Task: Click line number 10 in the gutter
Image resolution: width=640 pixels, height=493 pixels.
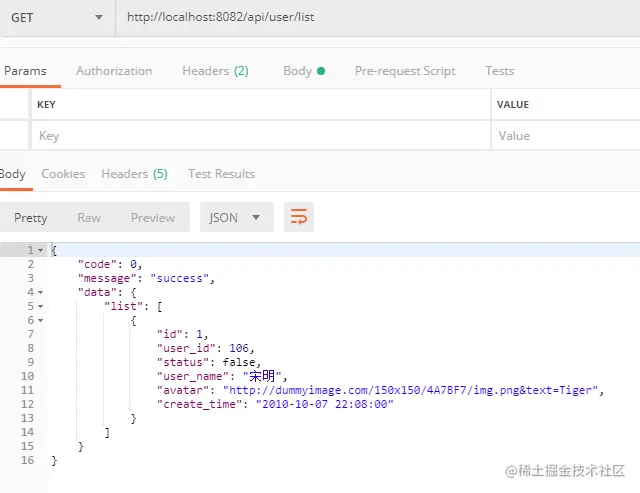Action: pos(27,376)
